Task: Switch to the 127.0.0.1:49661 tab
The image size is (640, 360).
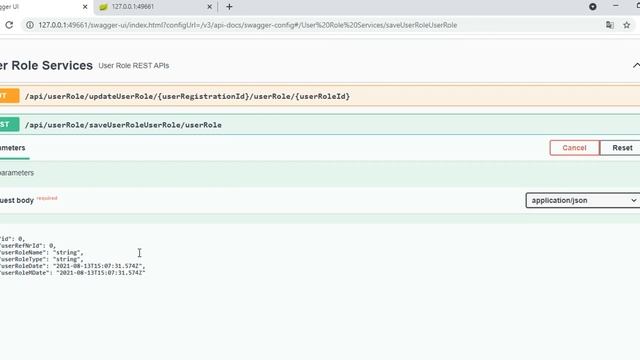Action: point(155,7)
